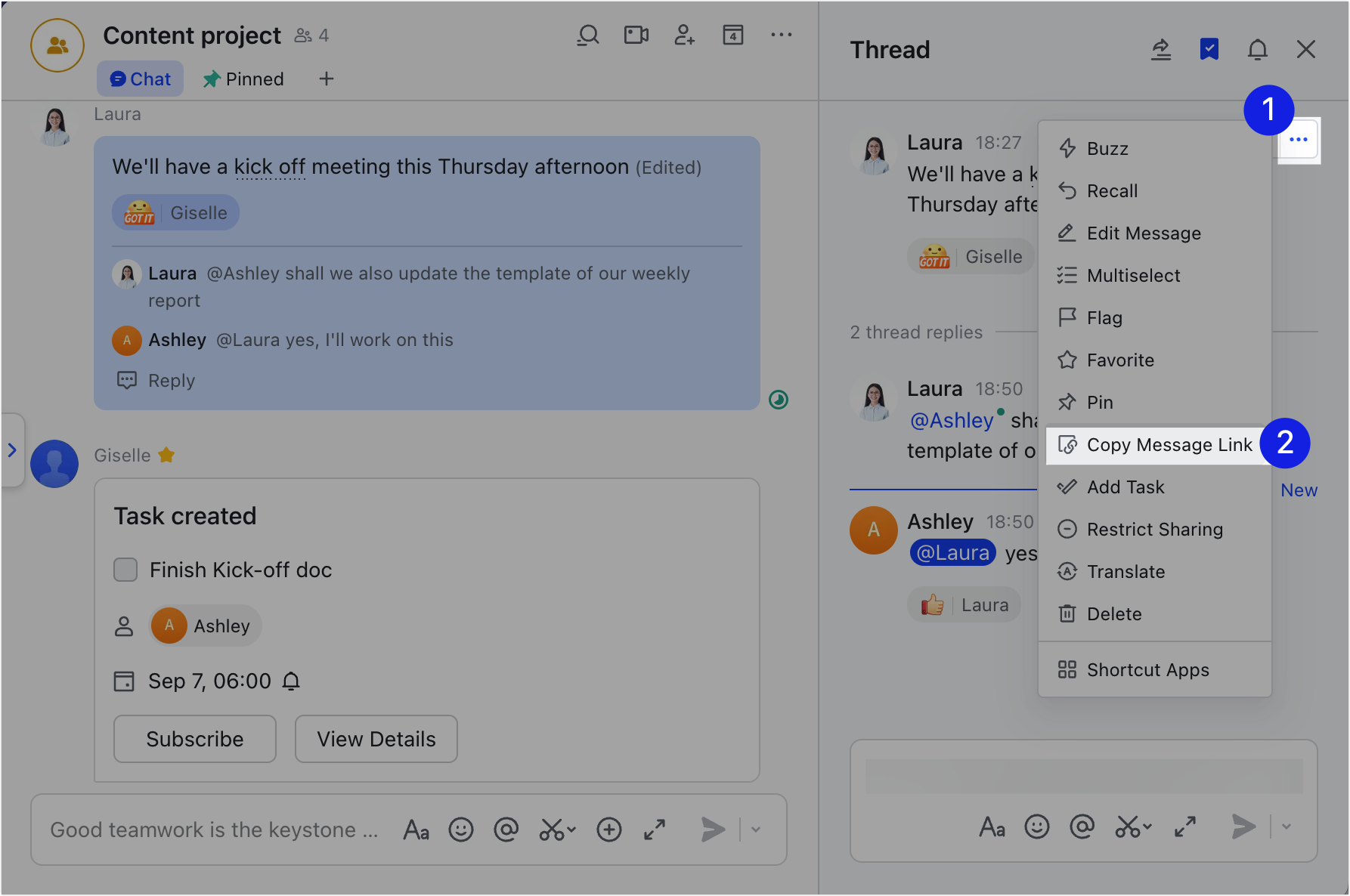Open send options dropdown in main chat
Viewport: 1350px width, 896px height.
coord(756,830)
